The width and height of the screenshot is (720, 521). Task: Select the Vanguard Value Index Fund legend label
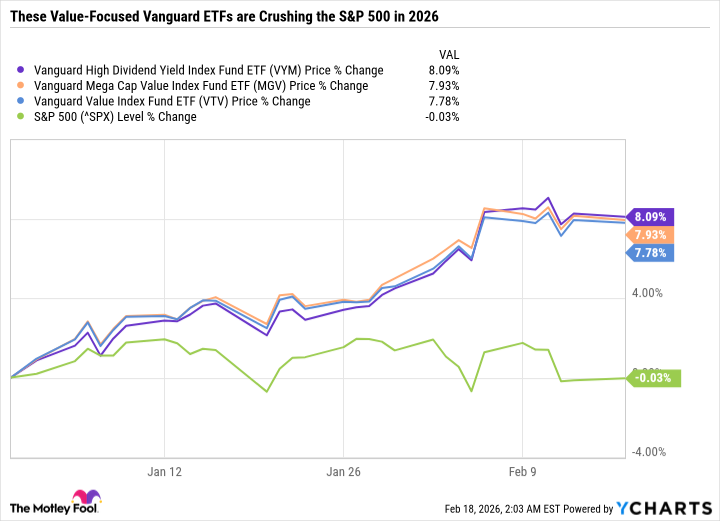(172, 101)
